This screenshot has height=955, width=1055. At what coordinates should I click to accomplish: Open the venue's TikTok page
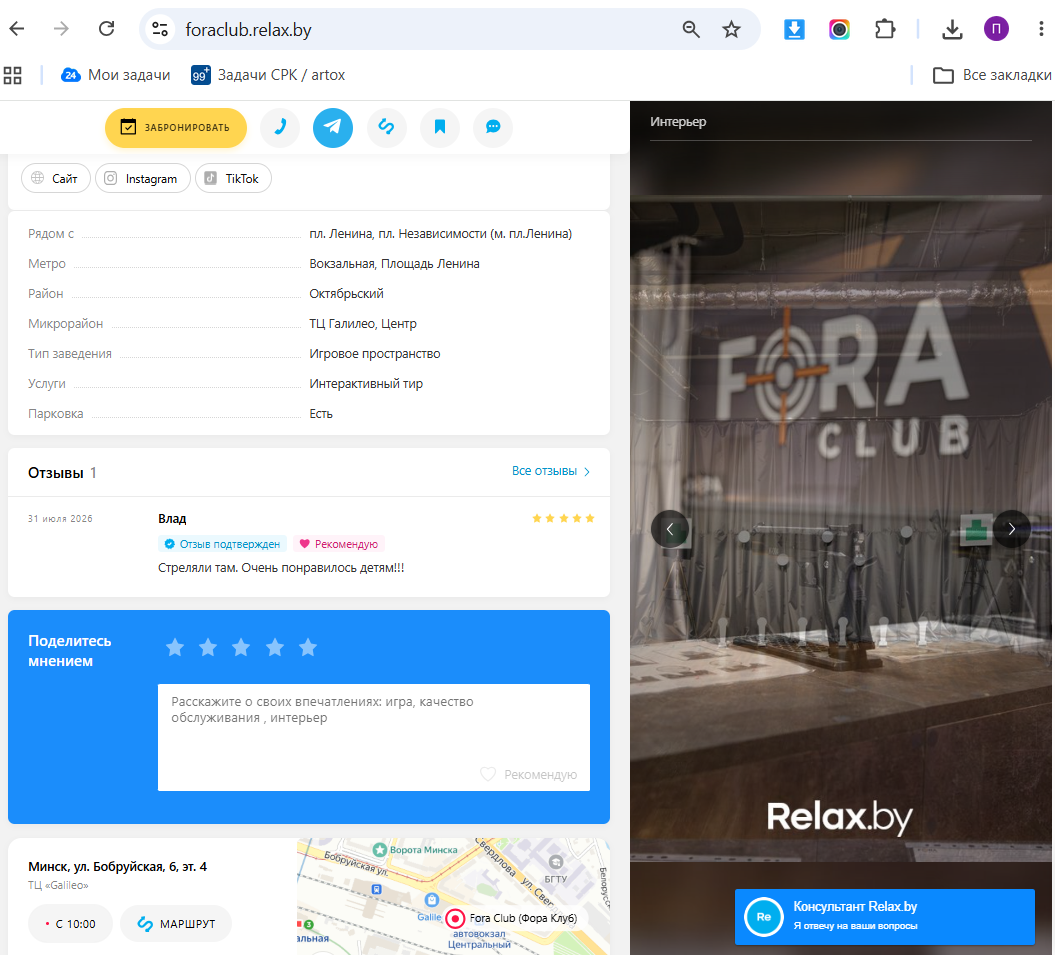[233, 178]
